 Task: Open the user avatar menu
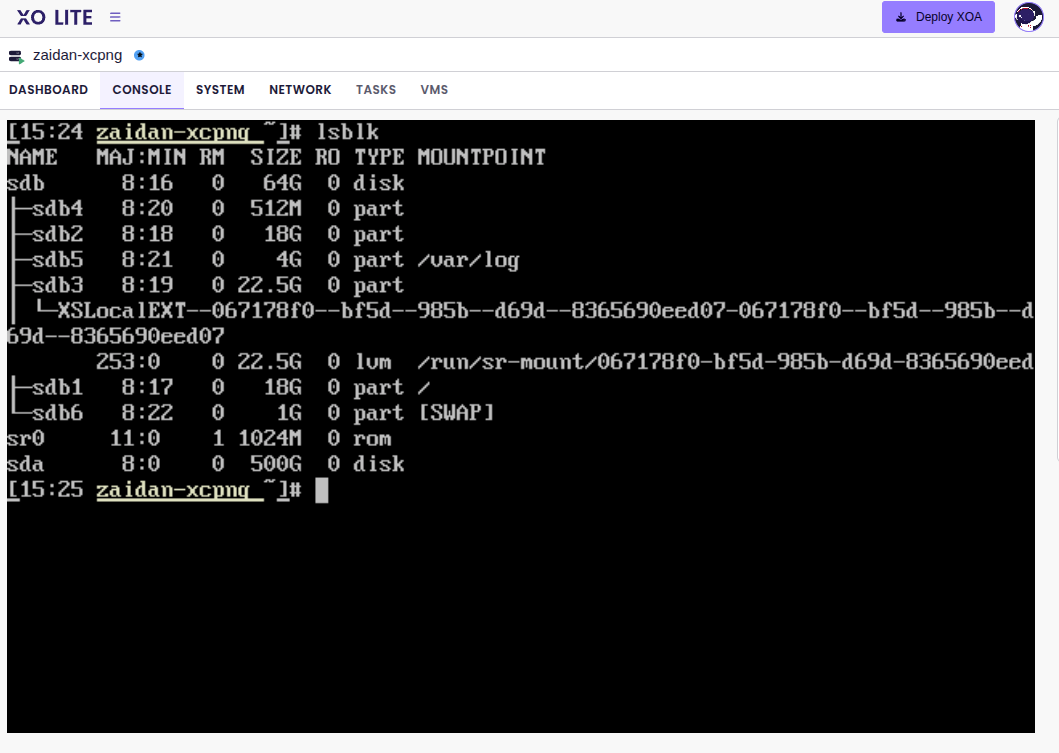coord(1028,18)
